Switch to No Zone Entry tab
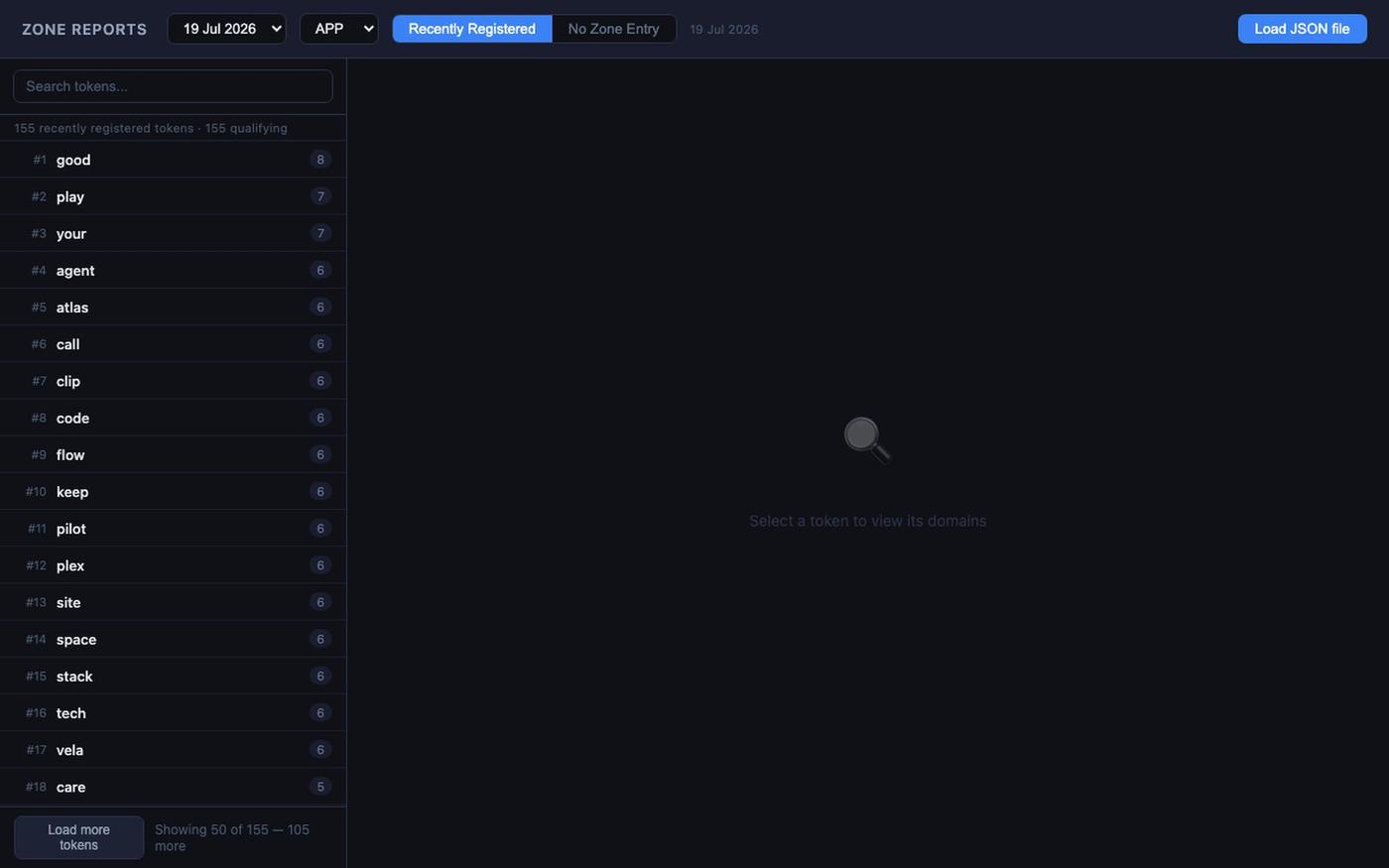 613,29
